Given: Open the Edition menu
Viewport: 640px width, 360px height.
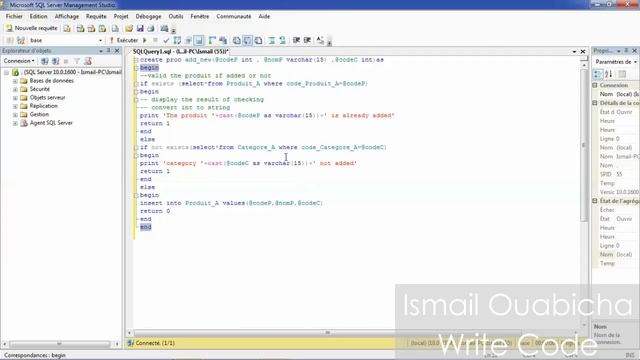Looking at the screenshot, I should point(38,16).
